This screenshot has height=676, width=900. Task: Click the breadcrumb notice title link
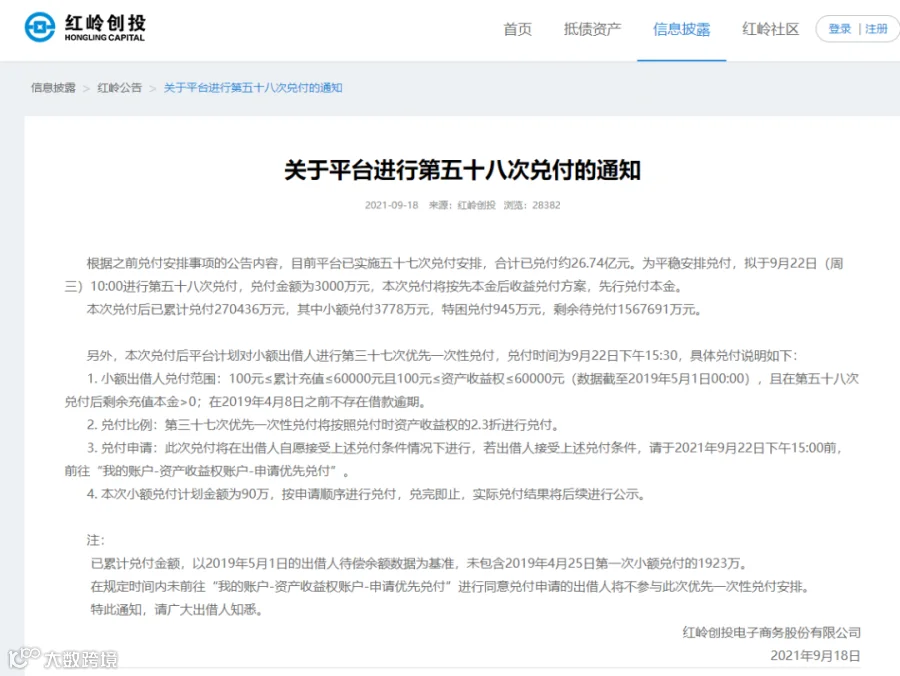[253, 88]
